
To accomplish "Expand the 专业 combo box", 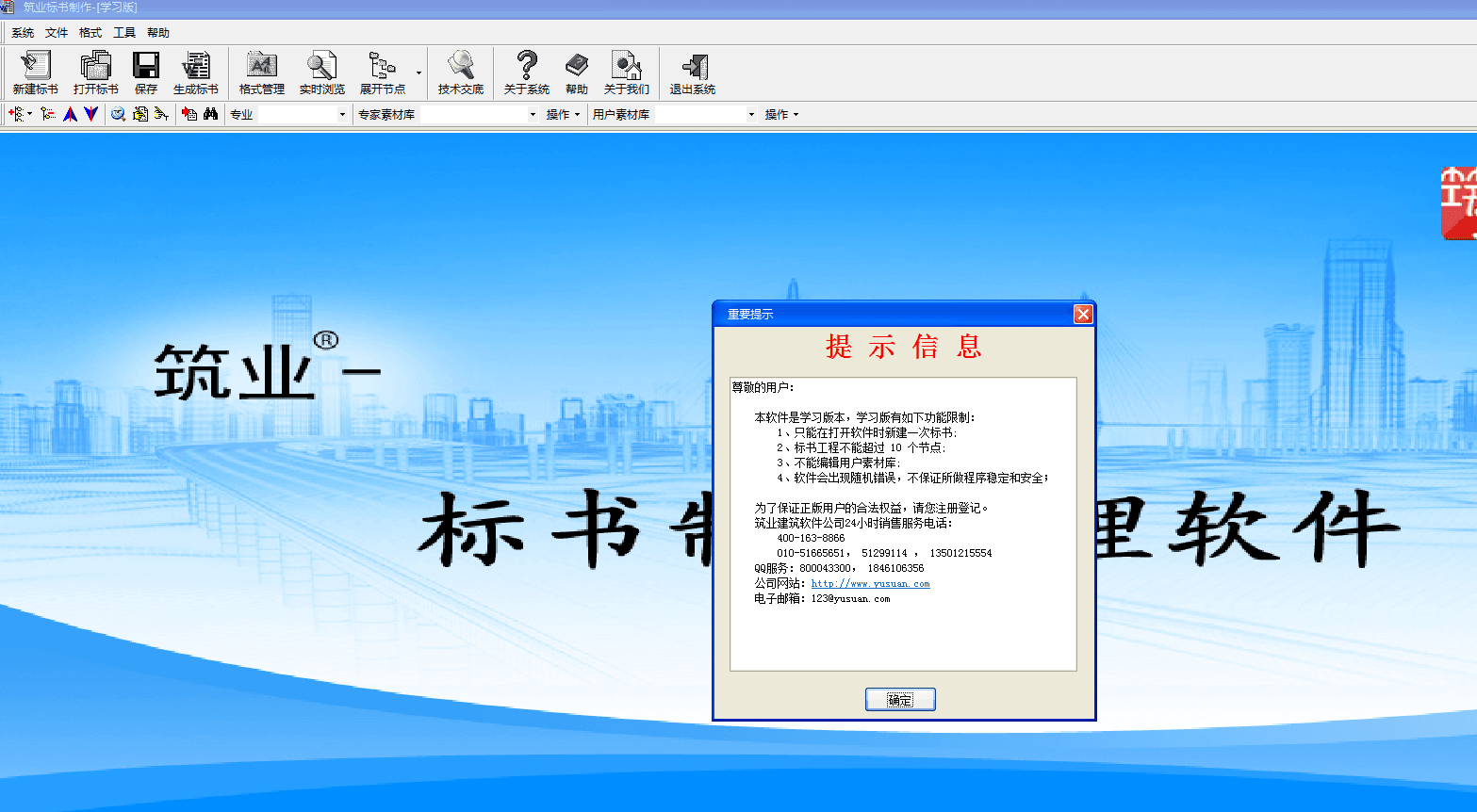I will coord(342,114).
